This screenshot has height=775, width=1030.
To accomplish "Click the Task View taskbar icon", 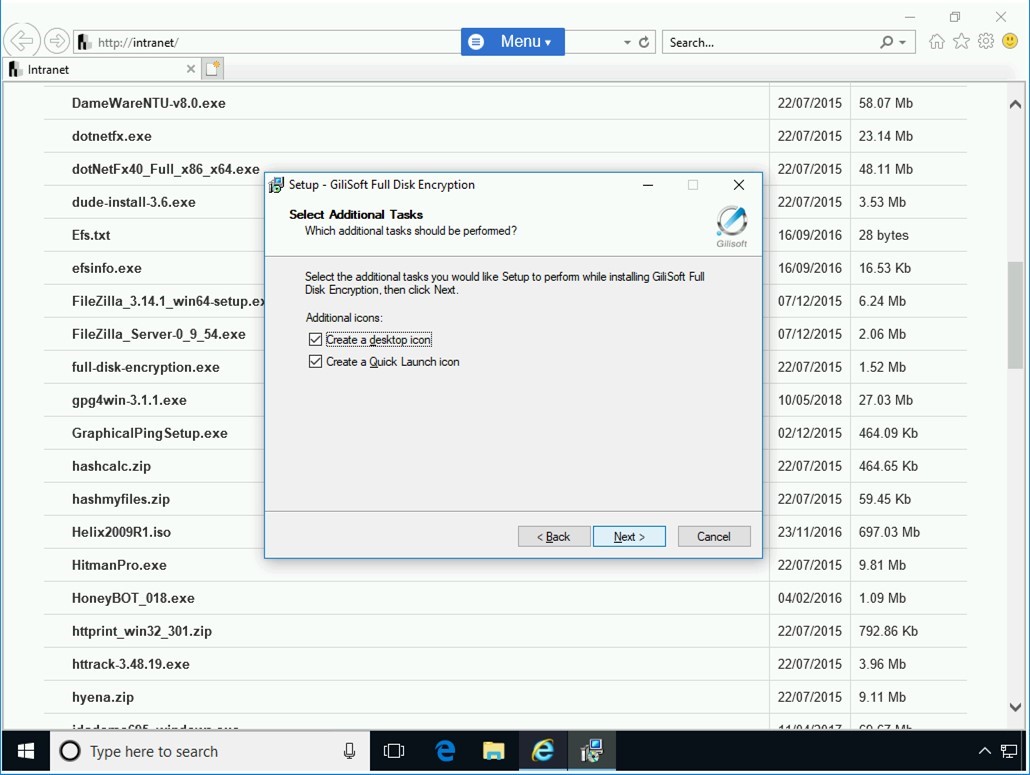I will click(x=394, y=751).
